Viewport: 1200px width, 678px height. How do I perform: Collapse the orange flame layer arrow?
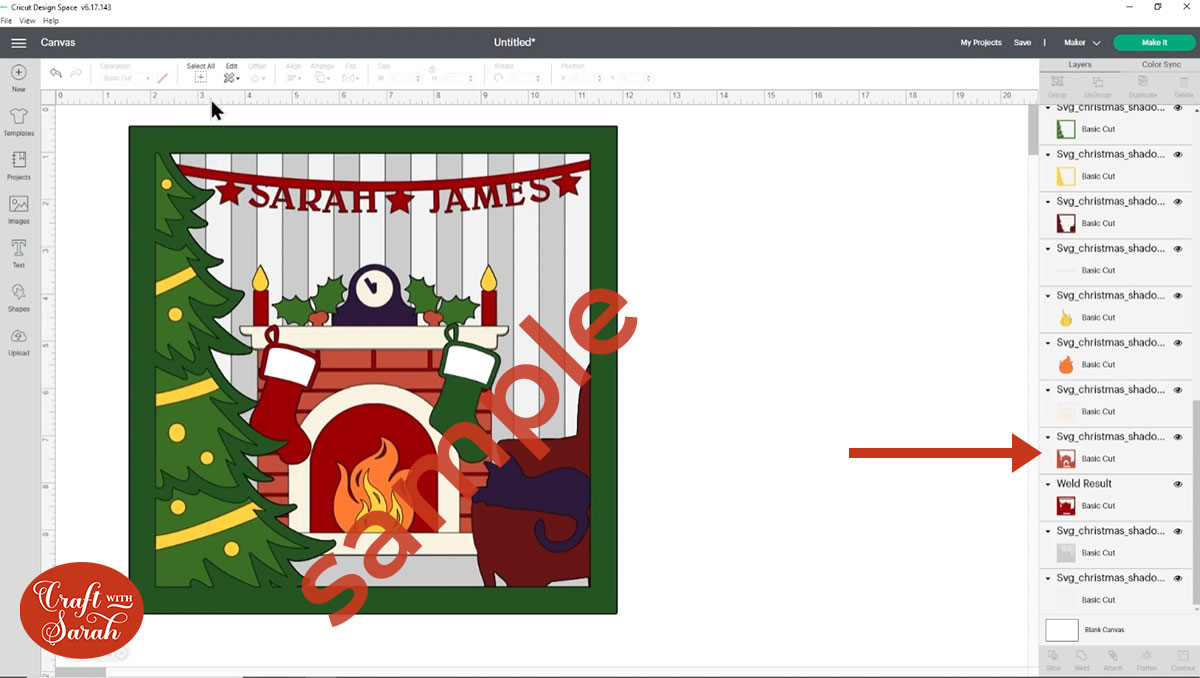1048,343
